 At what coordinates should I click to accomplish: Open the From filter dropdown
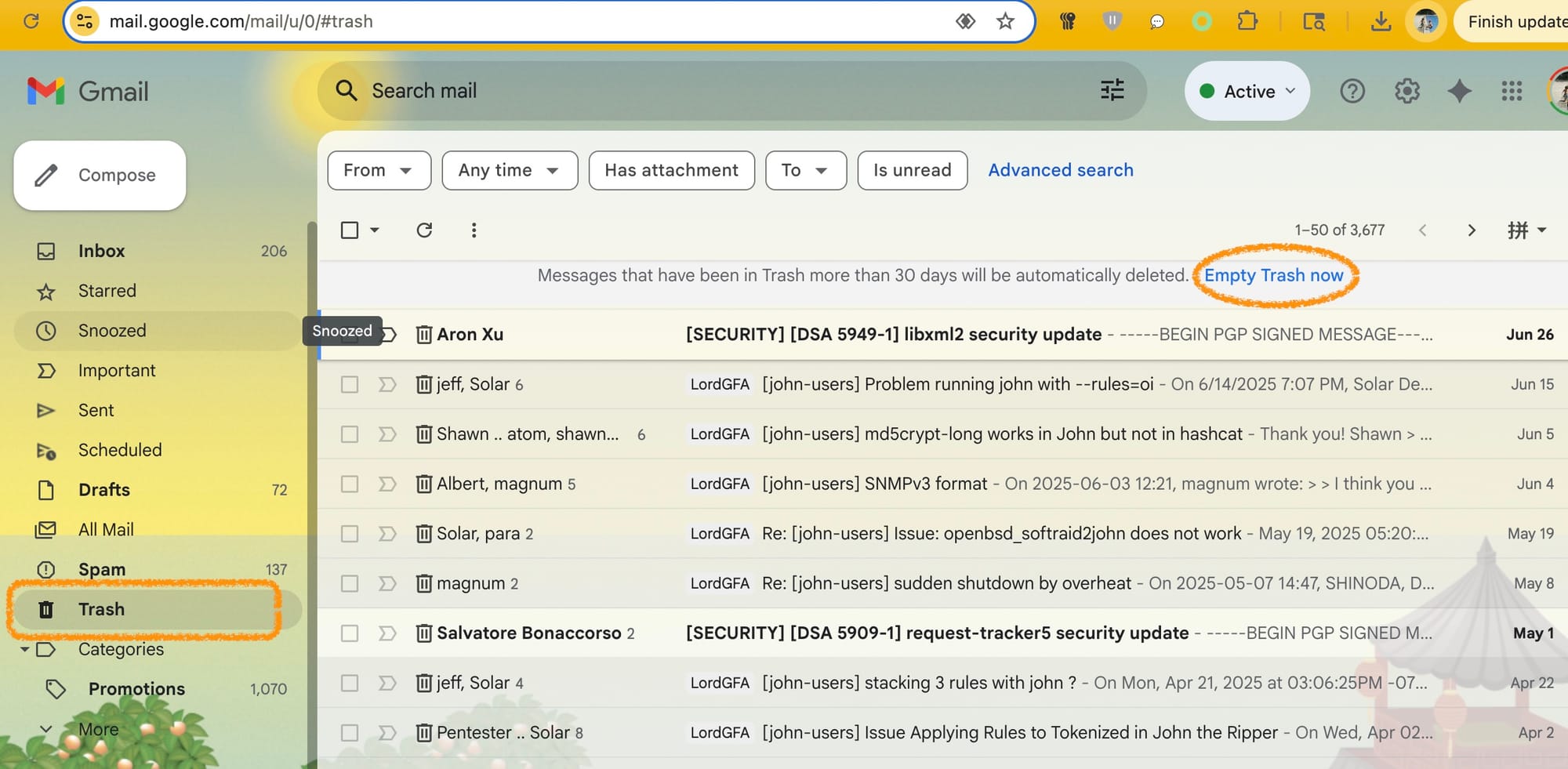pyautogui.click(x=379, y=170)
